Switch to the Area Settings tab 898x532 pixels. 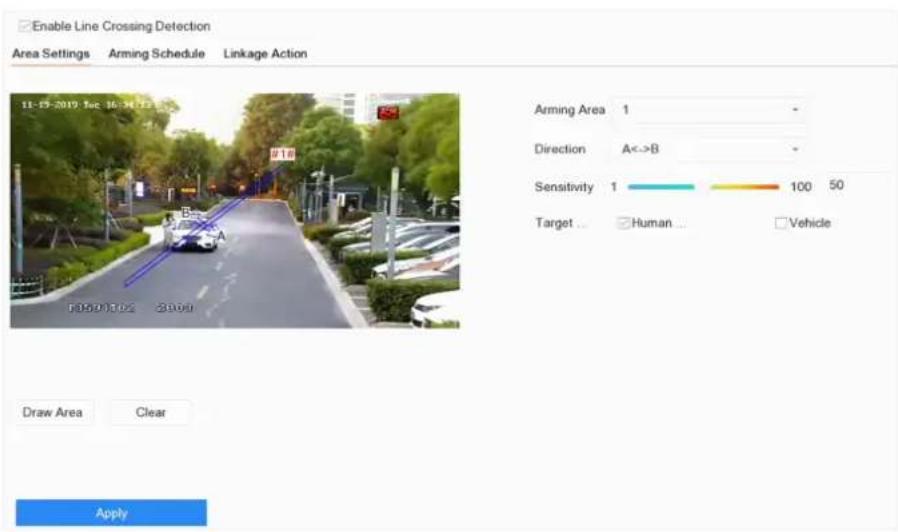pos(51,54)
